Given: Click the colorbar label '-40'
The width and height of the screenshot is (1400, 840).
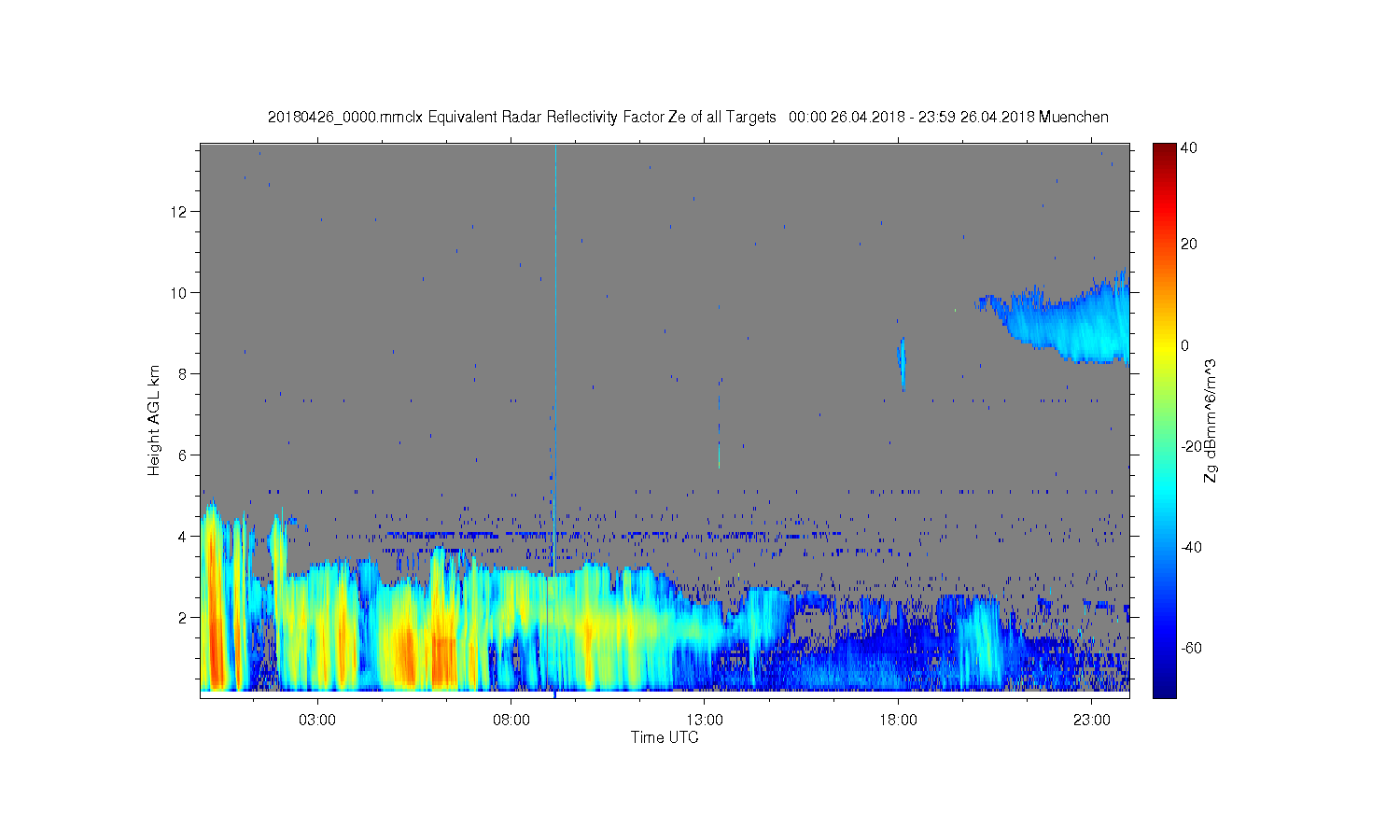Looking at the screenshot, I should point(1192,547).
